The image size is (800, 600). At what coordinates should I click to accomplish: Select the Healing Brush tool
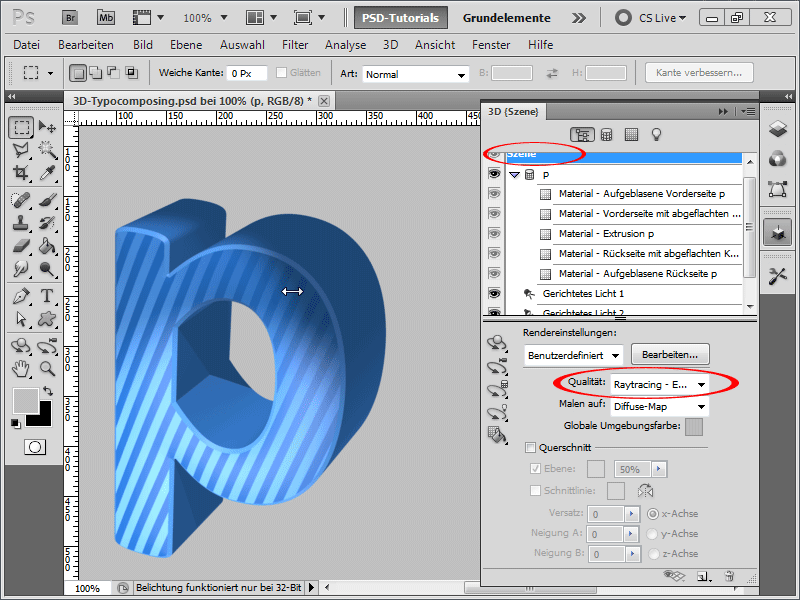pos(21,200)
